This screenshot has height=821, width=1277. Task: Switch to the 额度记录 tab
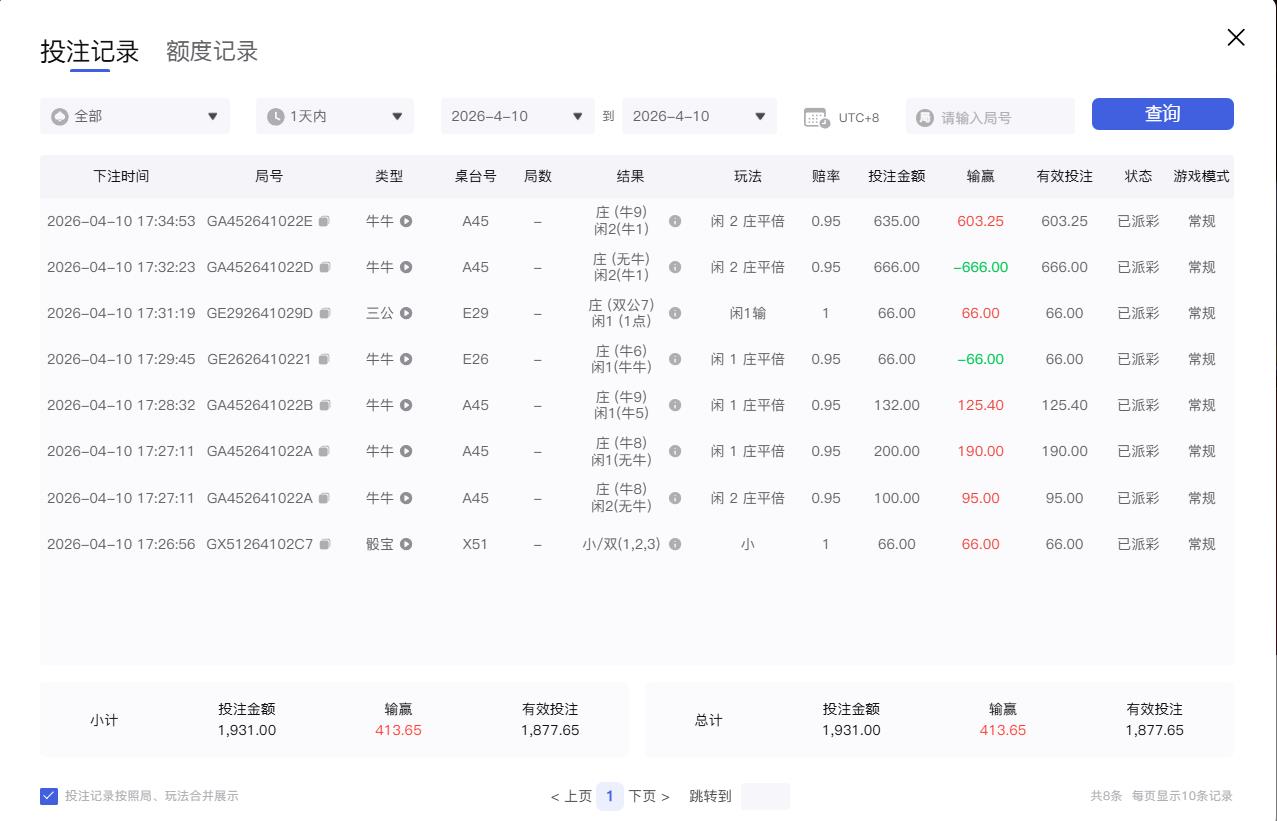coord(210,51)
